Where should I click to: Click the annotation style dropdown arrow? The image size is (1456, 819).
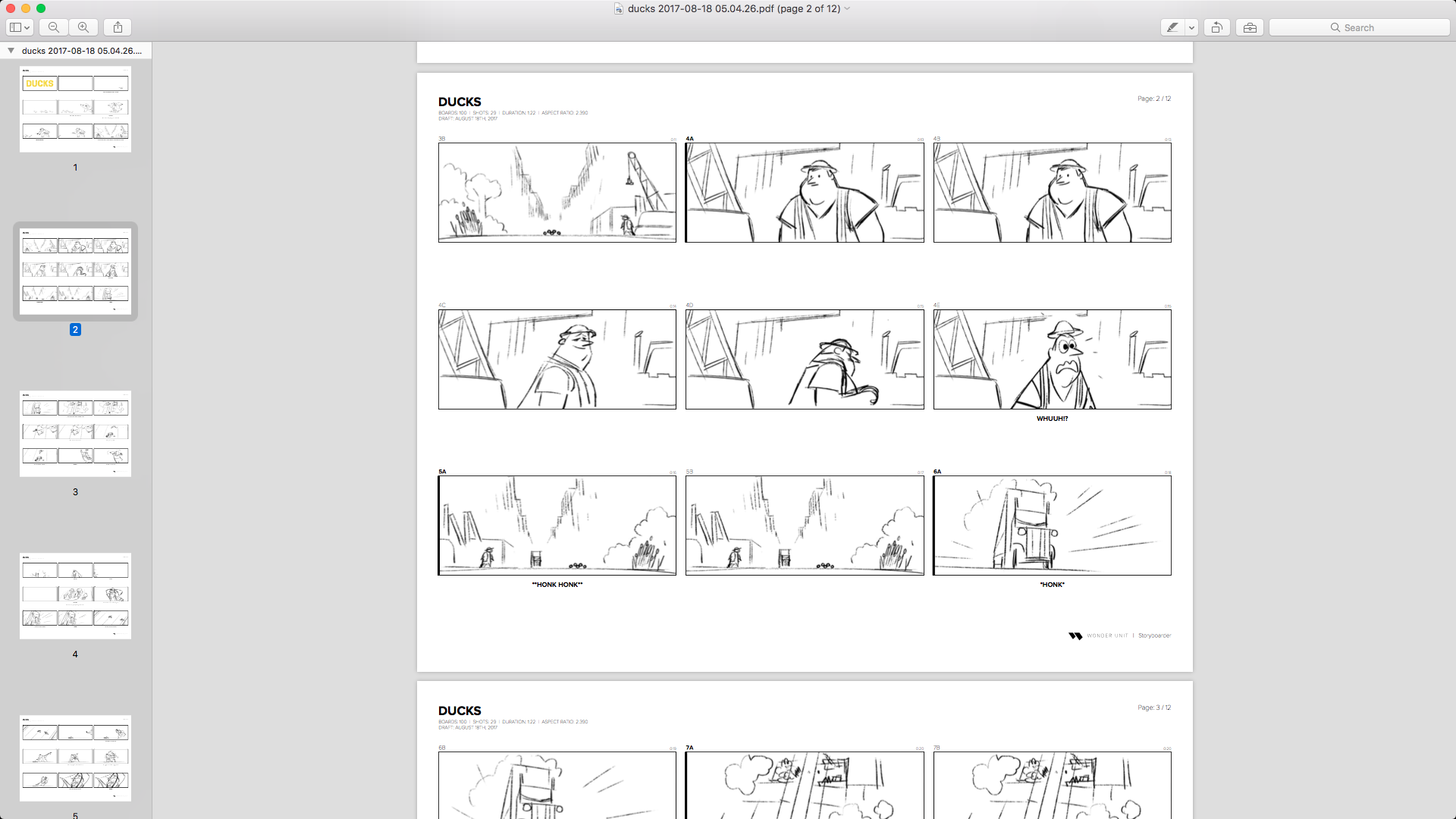(x=1191, y=27)
